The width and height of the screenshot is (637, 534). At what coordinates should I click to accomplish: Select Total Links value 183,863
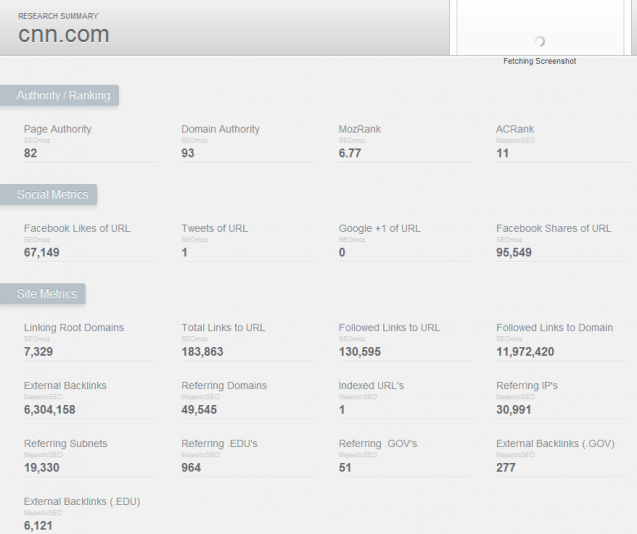(202, 352)
